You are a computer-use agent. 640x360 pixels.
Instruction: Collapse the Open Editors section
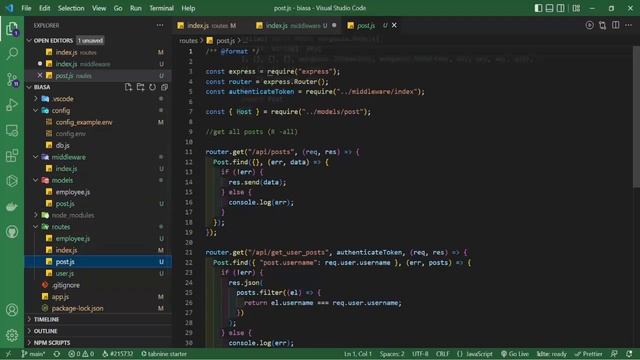29,40
